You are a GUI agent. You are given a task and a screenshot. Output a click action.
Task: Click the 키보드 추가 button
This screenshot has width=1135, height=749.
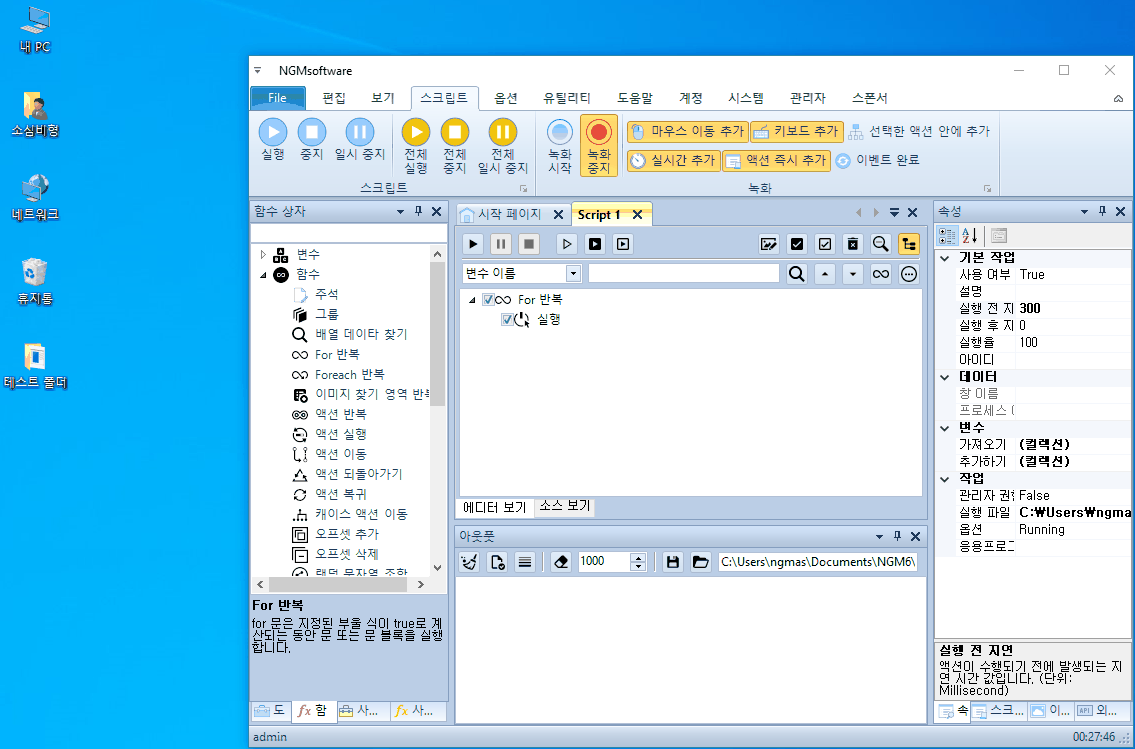tap(797, 132)
